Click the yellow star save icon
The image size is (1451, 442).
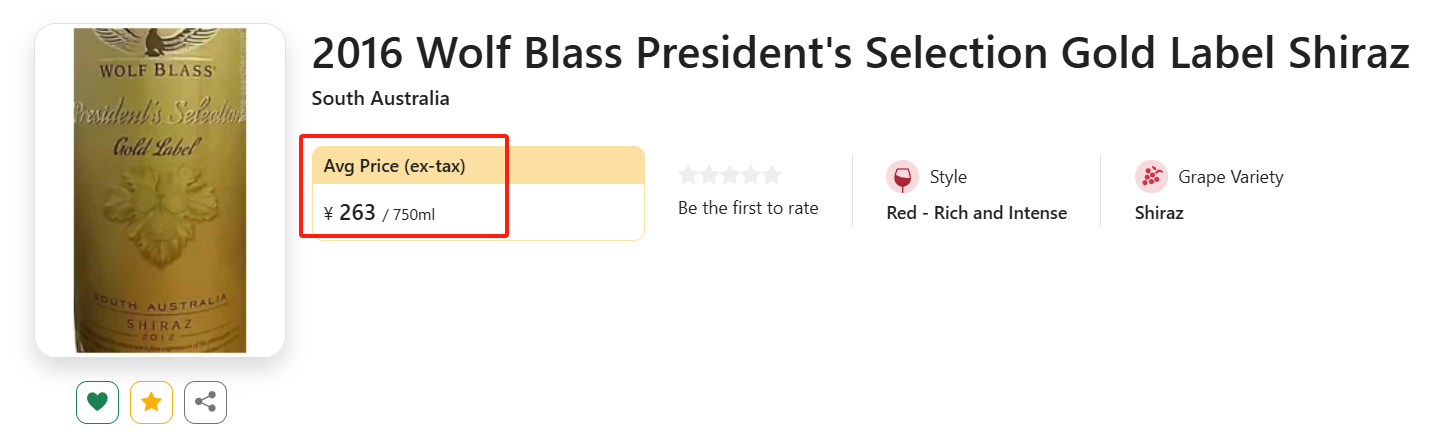pyautogui.click(x=151, y=402)
